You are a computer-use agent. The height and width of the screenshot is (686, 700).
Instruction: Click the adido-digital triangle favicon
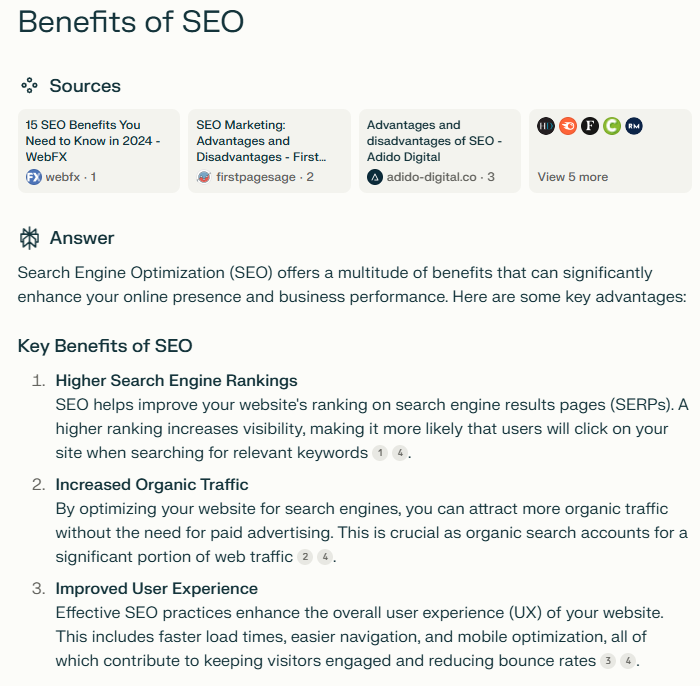click(x=375, y=177)
